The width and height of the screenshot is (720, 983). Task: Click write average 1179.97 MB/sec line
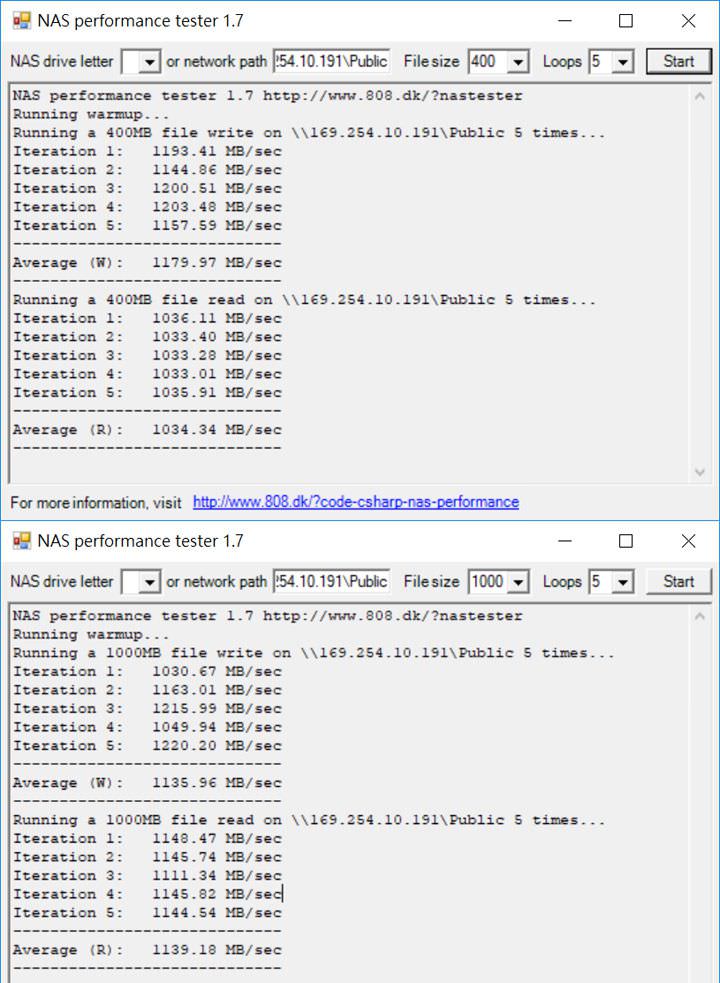[147, 263]
